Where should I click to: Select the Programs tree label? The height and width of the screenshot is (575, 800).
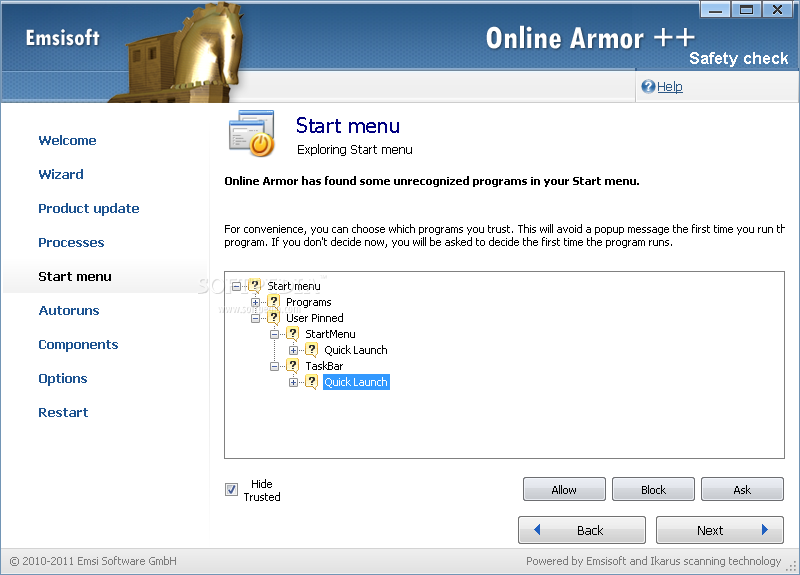pos(309,302)
